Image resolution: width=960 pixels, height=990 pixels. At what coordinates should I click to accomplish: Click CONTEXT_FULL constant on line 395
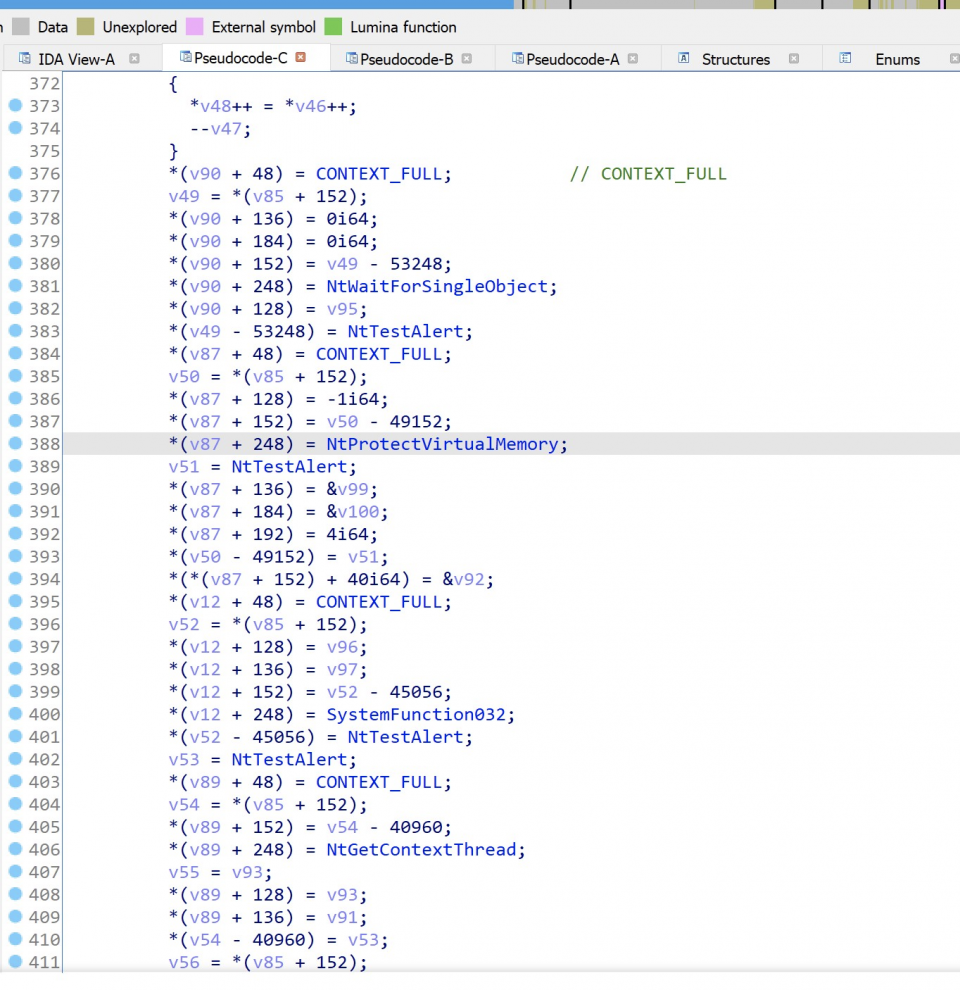tap(379, 602)
